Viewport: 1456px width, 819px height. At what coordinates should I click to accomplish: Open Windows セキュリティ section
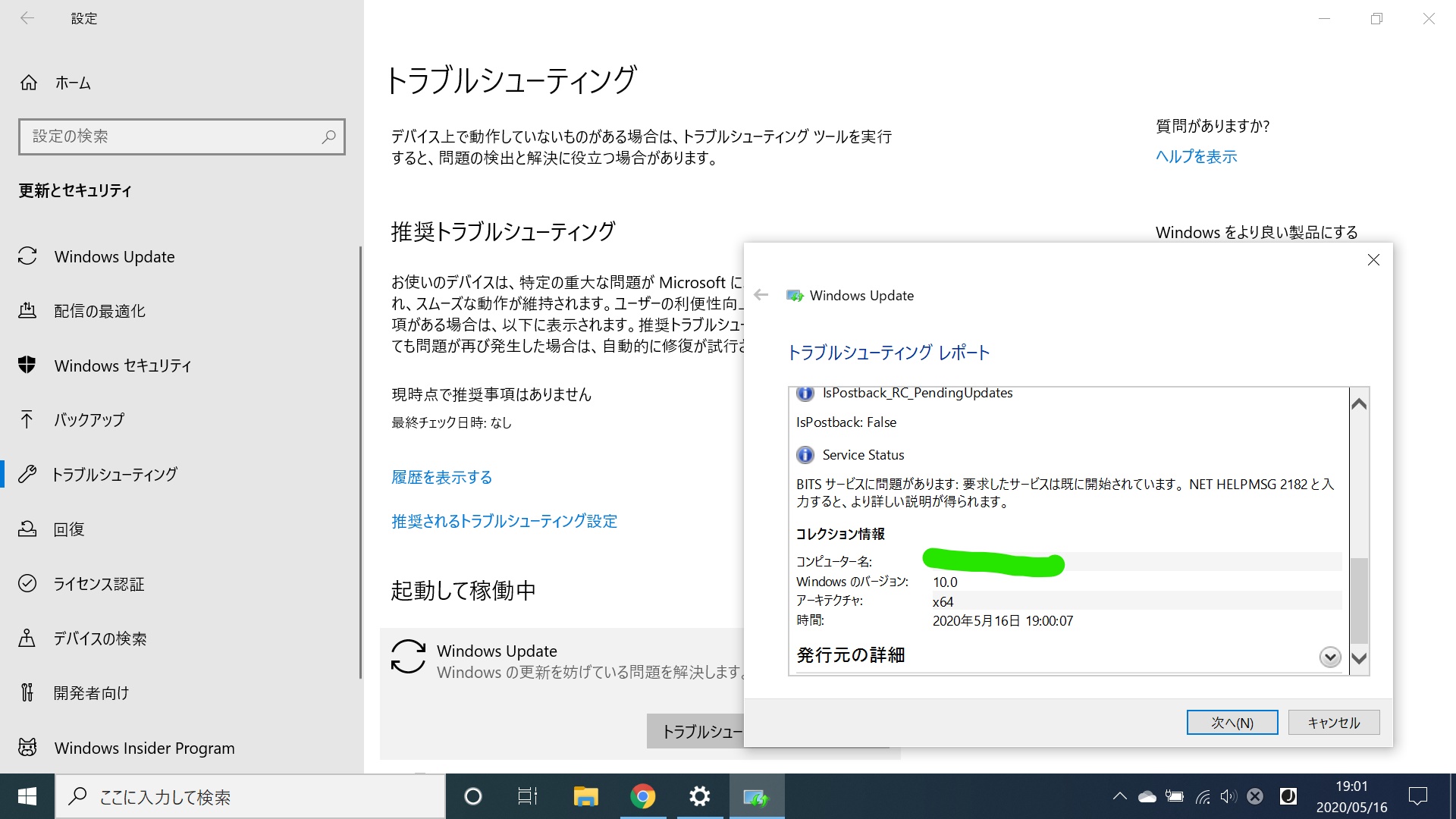pos(122,366)
